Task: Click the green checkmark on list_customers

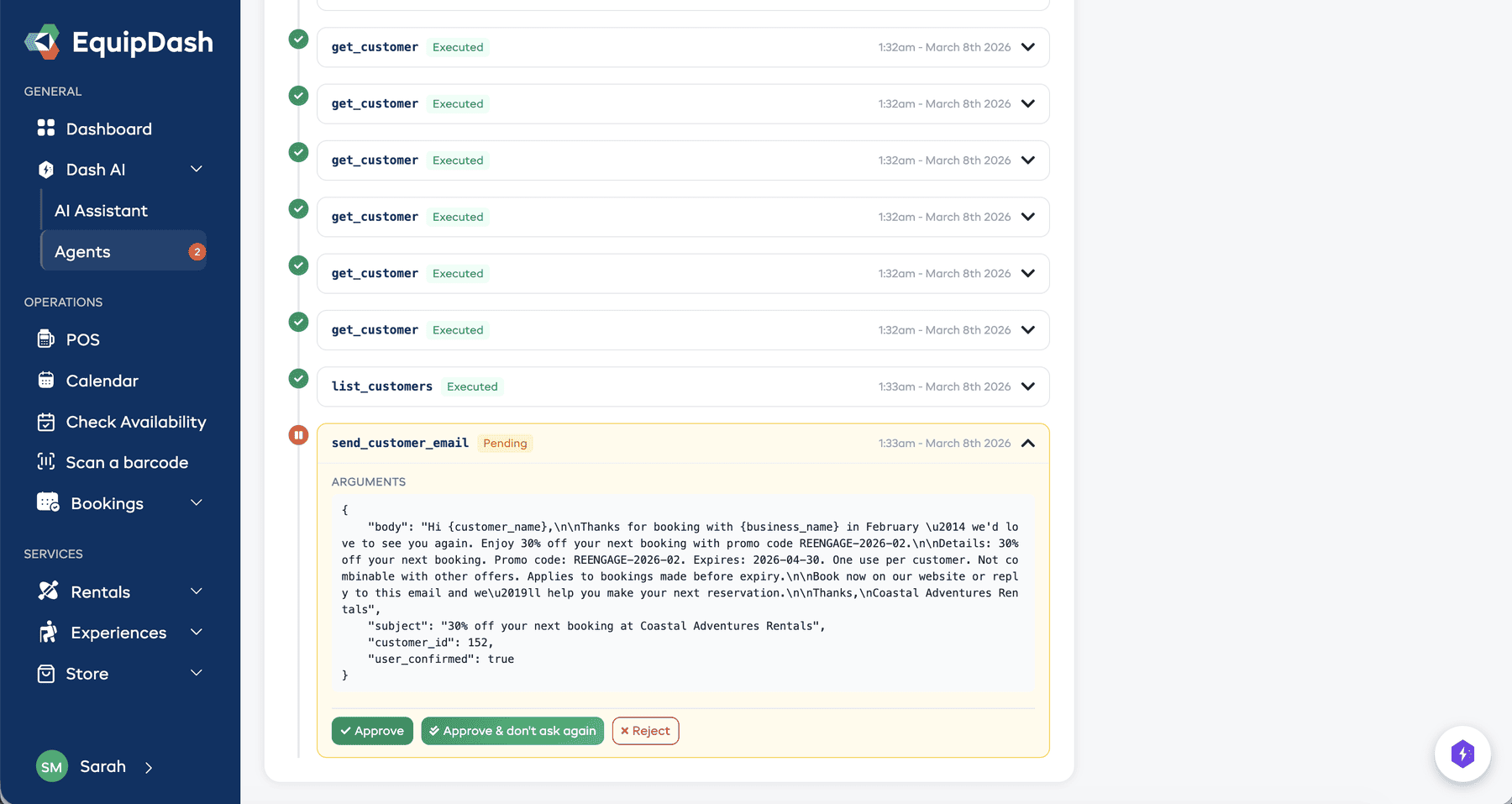Action: 298,378
